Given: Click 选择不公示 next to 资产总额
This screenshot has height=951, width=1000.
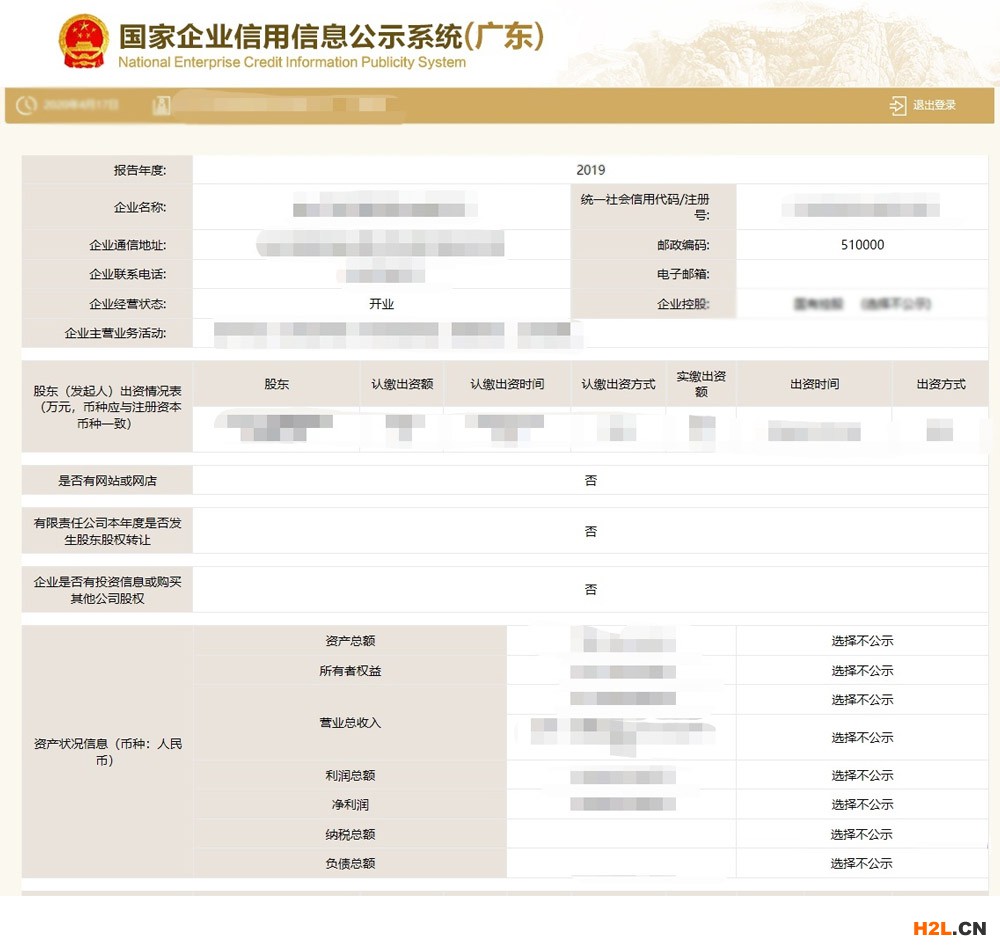Looking at the screenshot, I should 861,641.
